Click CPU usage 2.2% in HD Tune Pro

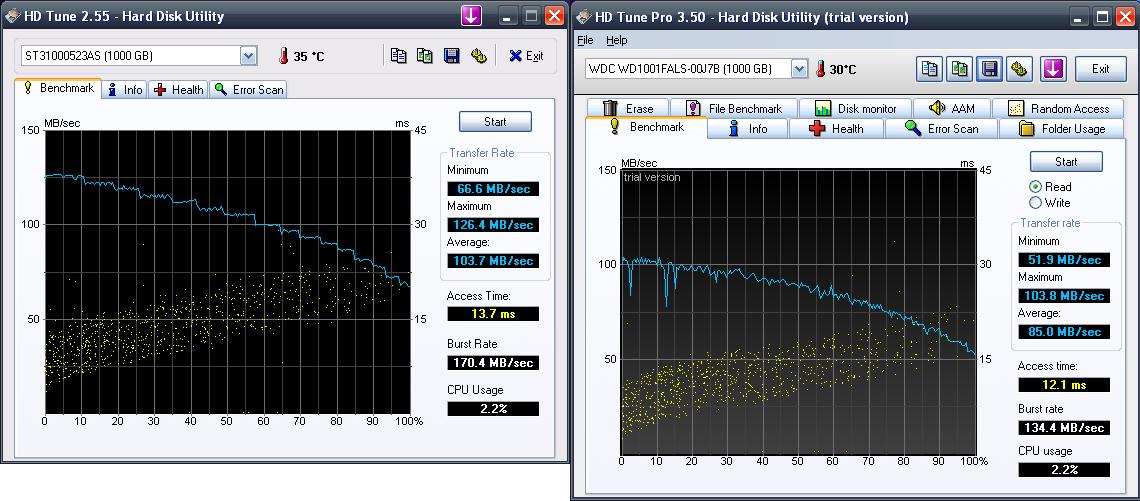pos(1064,469)
